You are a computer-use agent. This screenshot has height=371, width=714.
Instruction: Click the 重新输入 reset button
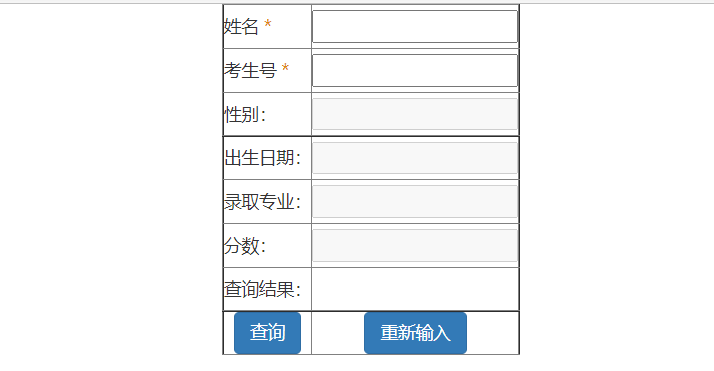pos(415,333)
